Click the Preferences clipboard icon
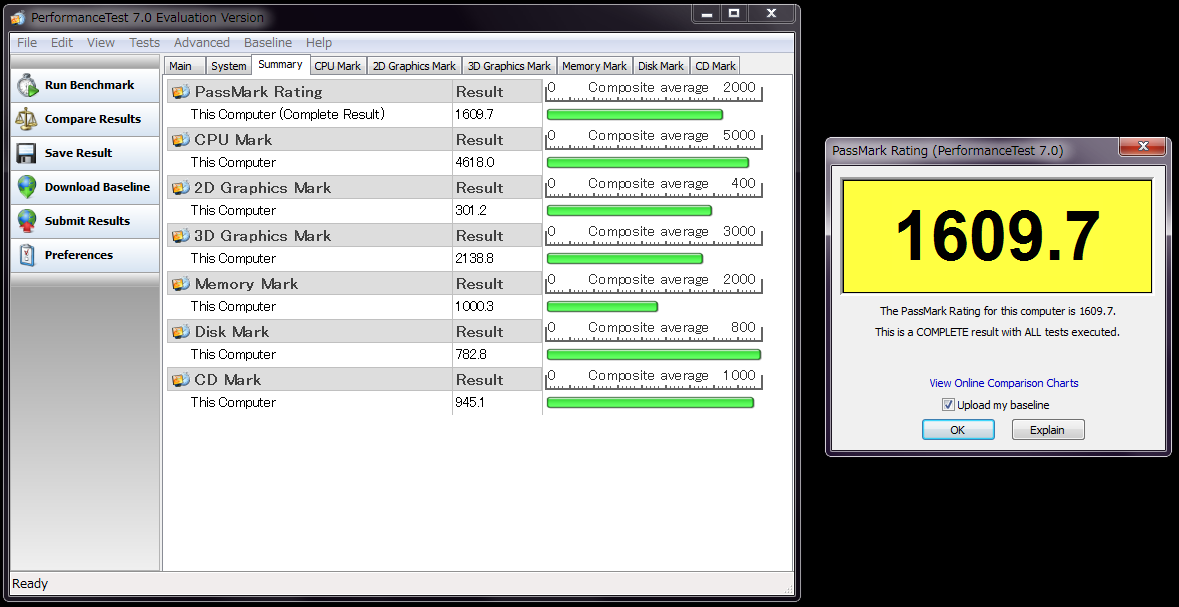 (26, 255)
